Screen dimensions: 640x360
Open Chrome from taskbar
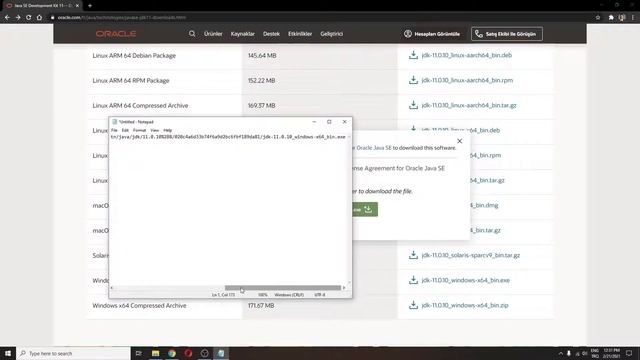[172, 353]
